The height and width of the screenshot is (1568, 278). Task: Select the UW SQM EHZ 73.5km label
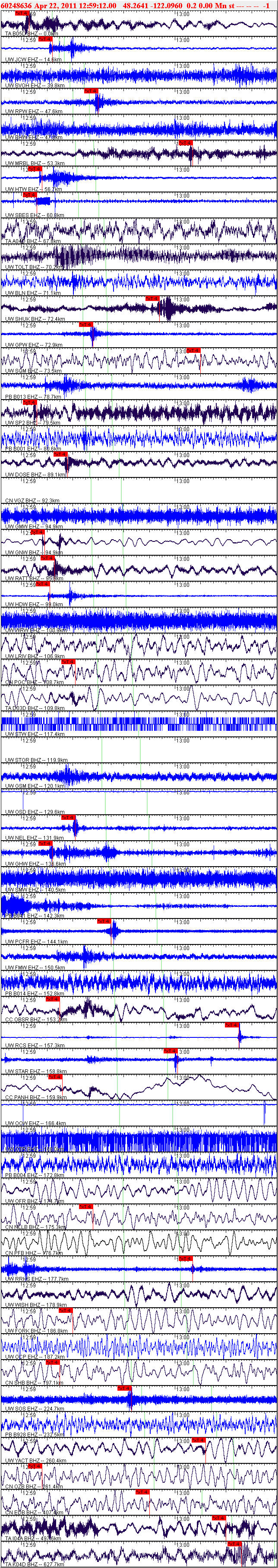pos(33,370)
